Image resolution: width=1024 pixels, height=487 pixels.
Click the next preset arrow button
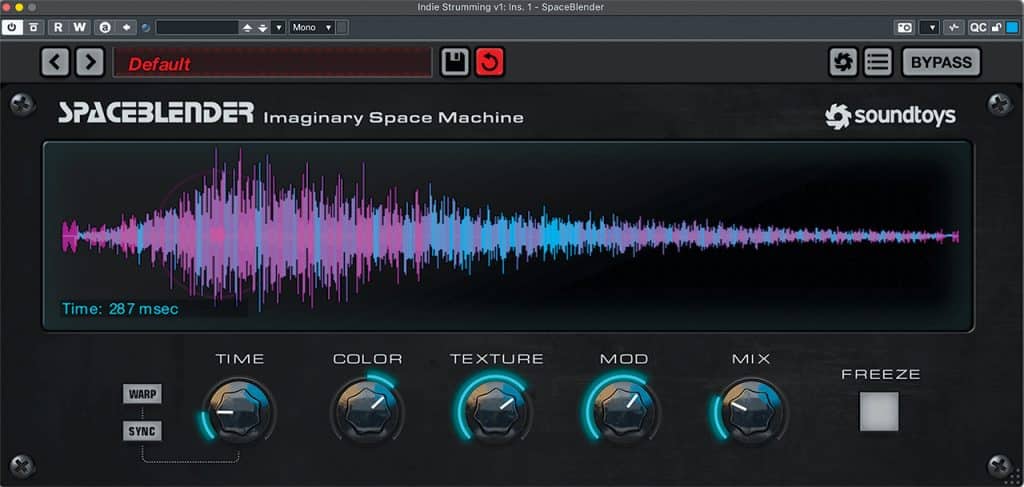90,62
